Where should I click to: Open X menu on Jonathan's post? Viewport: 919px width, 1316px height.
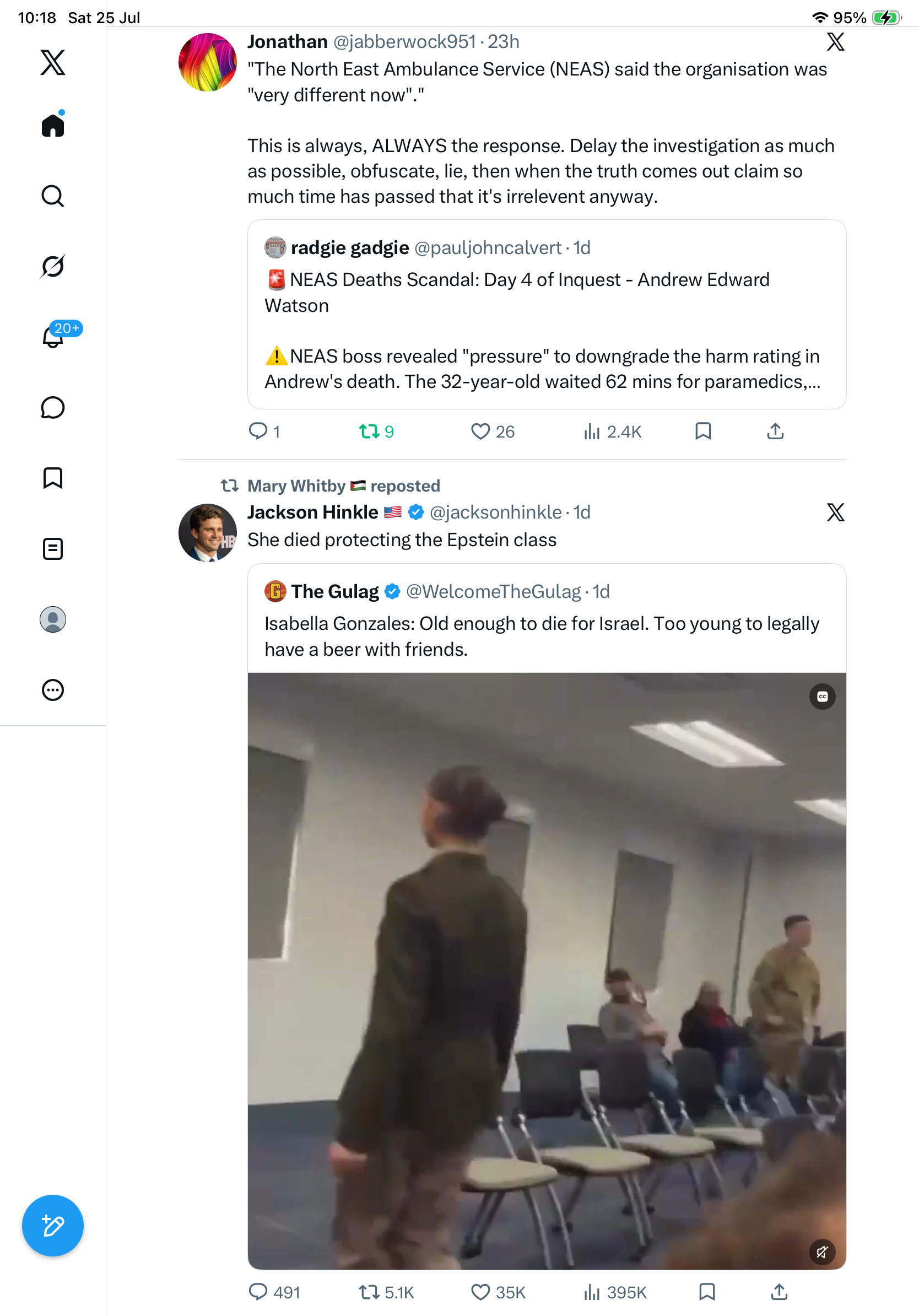tap(835, 42)
